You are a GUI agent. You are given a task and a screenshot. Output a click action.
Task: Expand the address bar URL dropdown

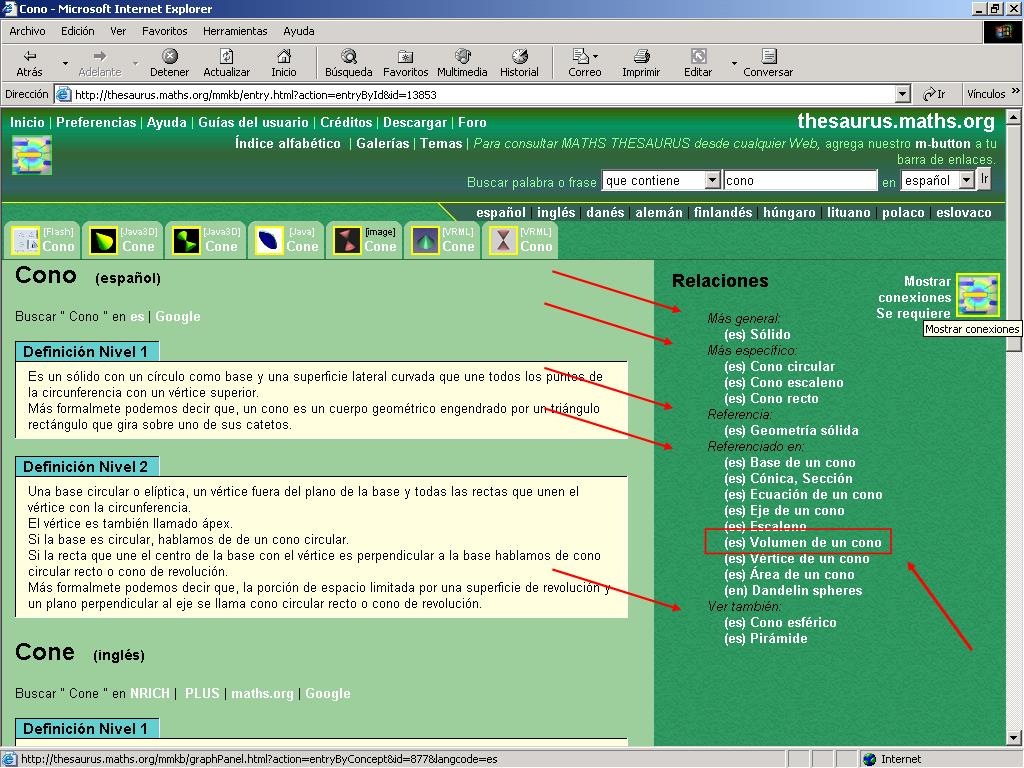coord(902,95)
